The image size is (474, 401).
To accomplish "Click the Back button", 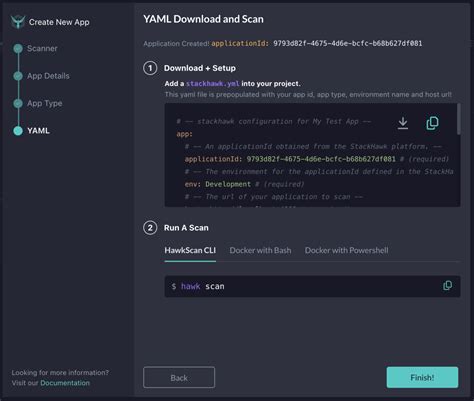I will tap(179, 377).
